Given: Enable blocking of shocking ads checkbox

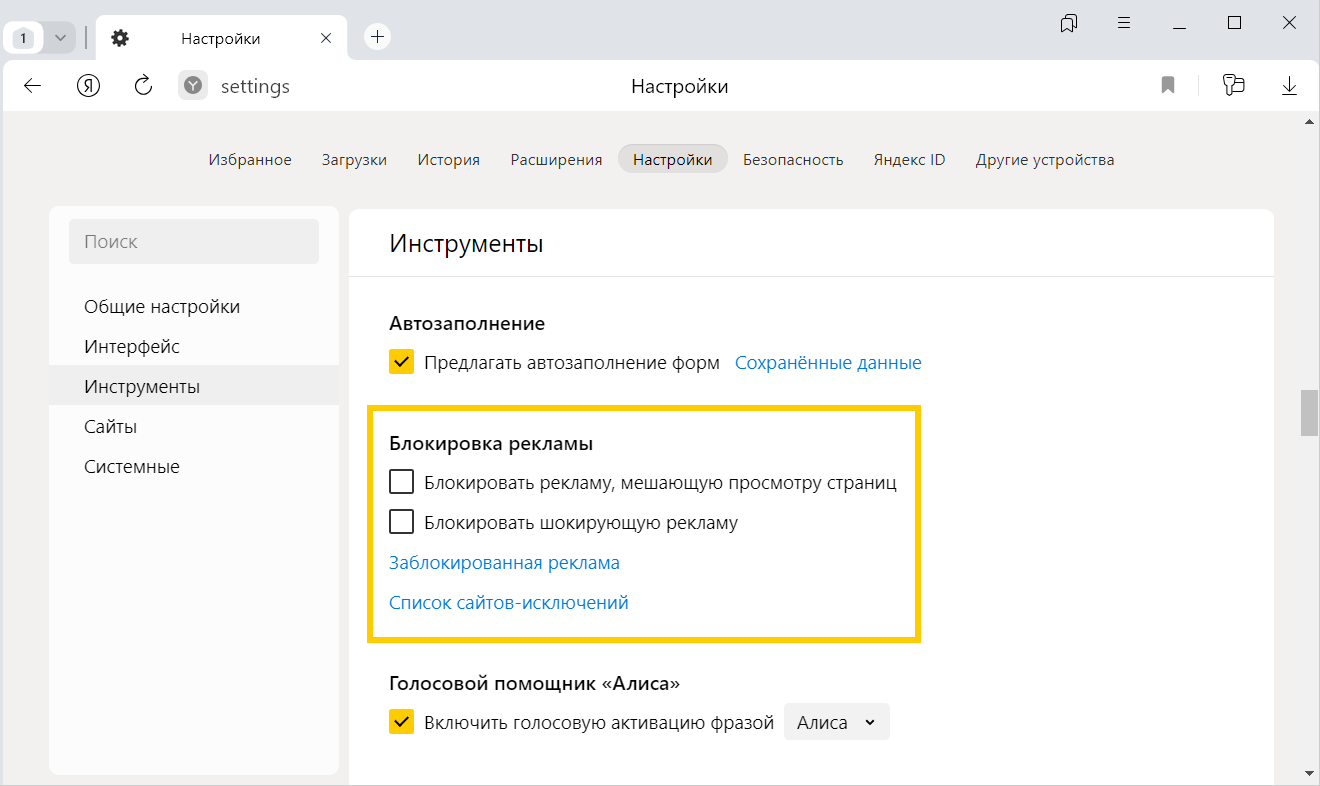Looking at the screenshot, I should 401,522.
